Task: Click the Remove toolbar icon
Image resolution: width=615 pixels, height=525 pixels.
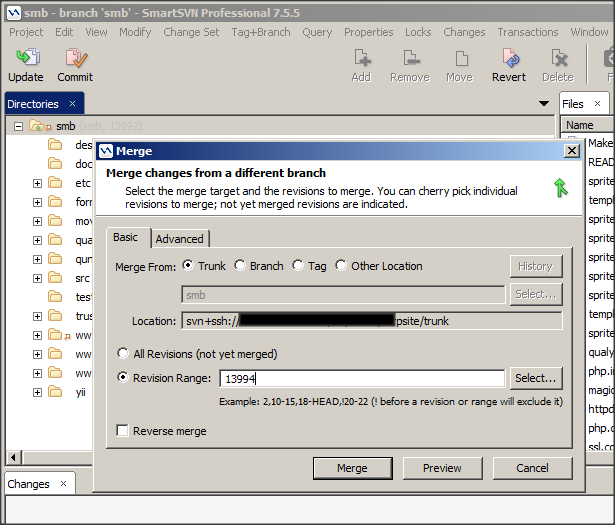Action: [411, 57]
